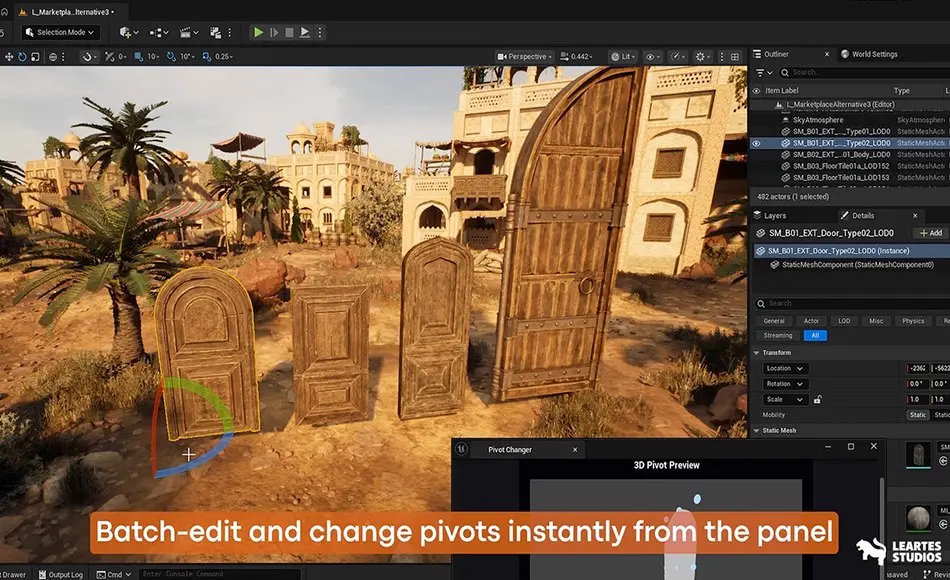Toggle the scale ratio lock icon
This screenshot has height=580, width=950.
[x=817, y=399]
